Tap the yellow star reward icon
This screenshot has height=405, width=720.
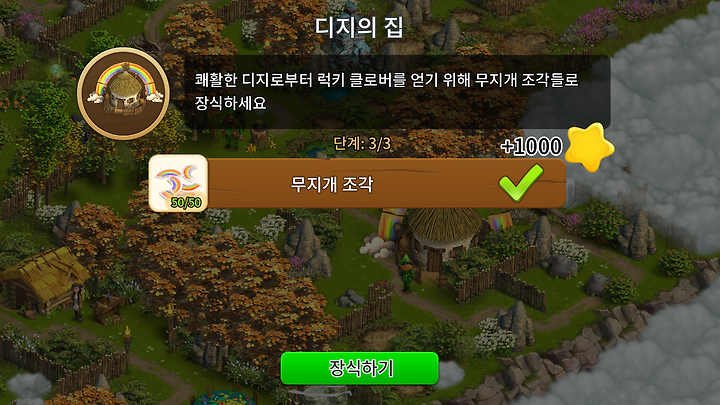589,147
